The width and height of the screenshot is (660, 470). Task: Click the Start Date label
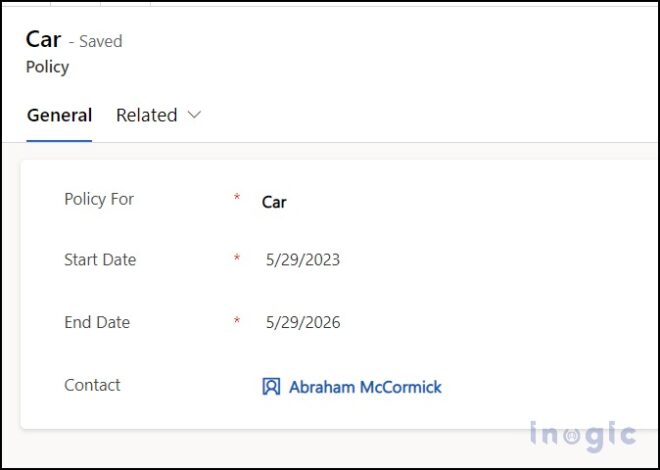click(100, 260)
